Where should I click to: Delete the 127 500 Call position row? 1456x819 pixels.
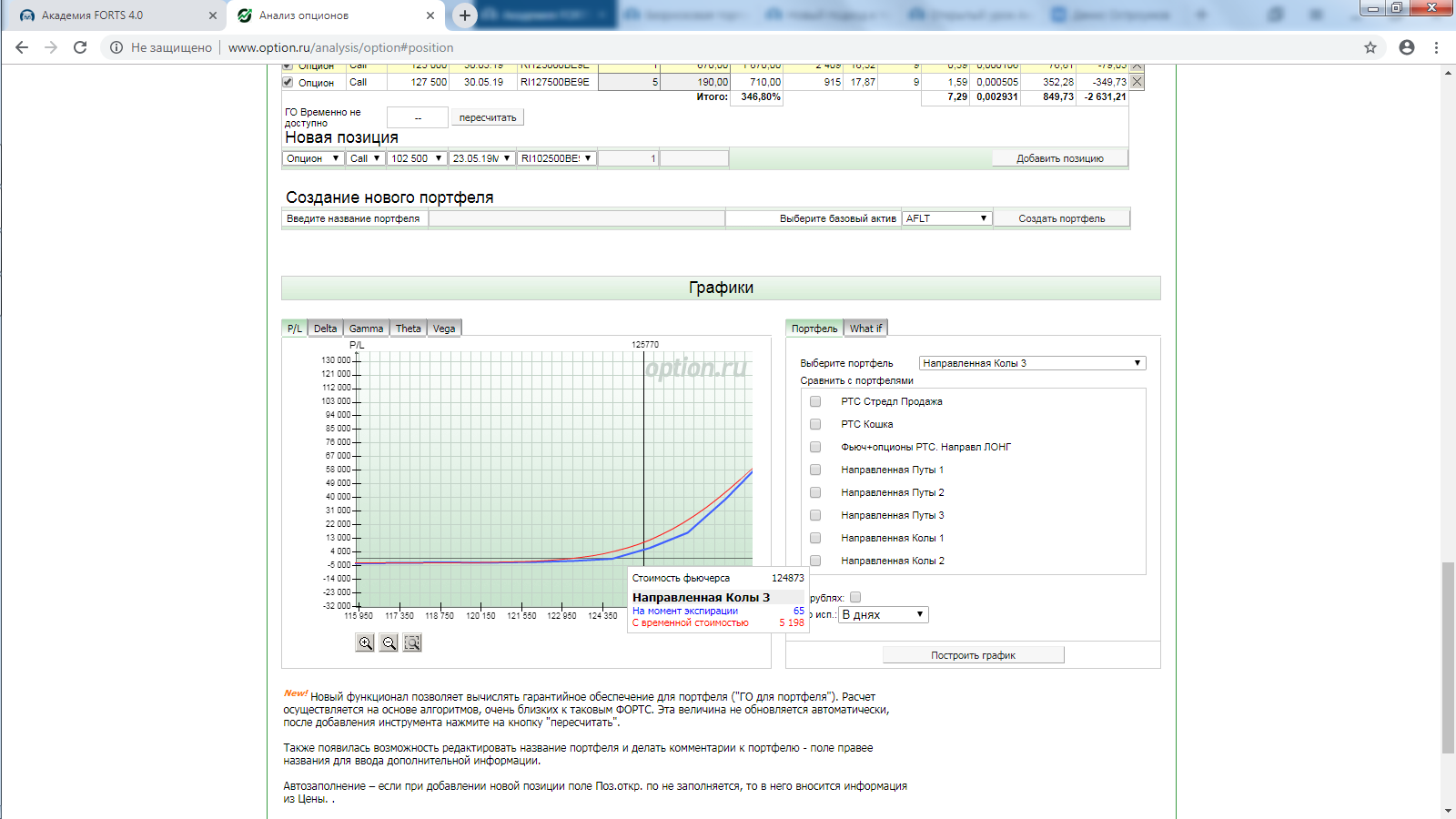coord(1137,82)
